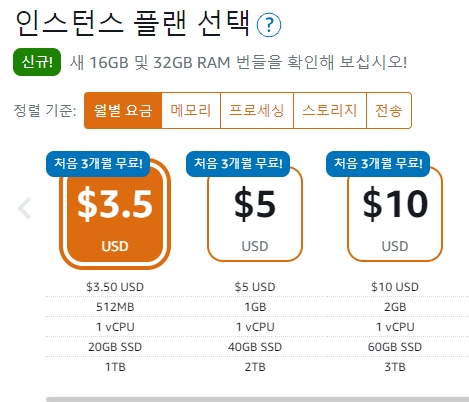
Task: Sort plans by 월별 요금
Action: [x=123, y=110]
